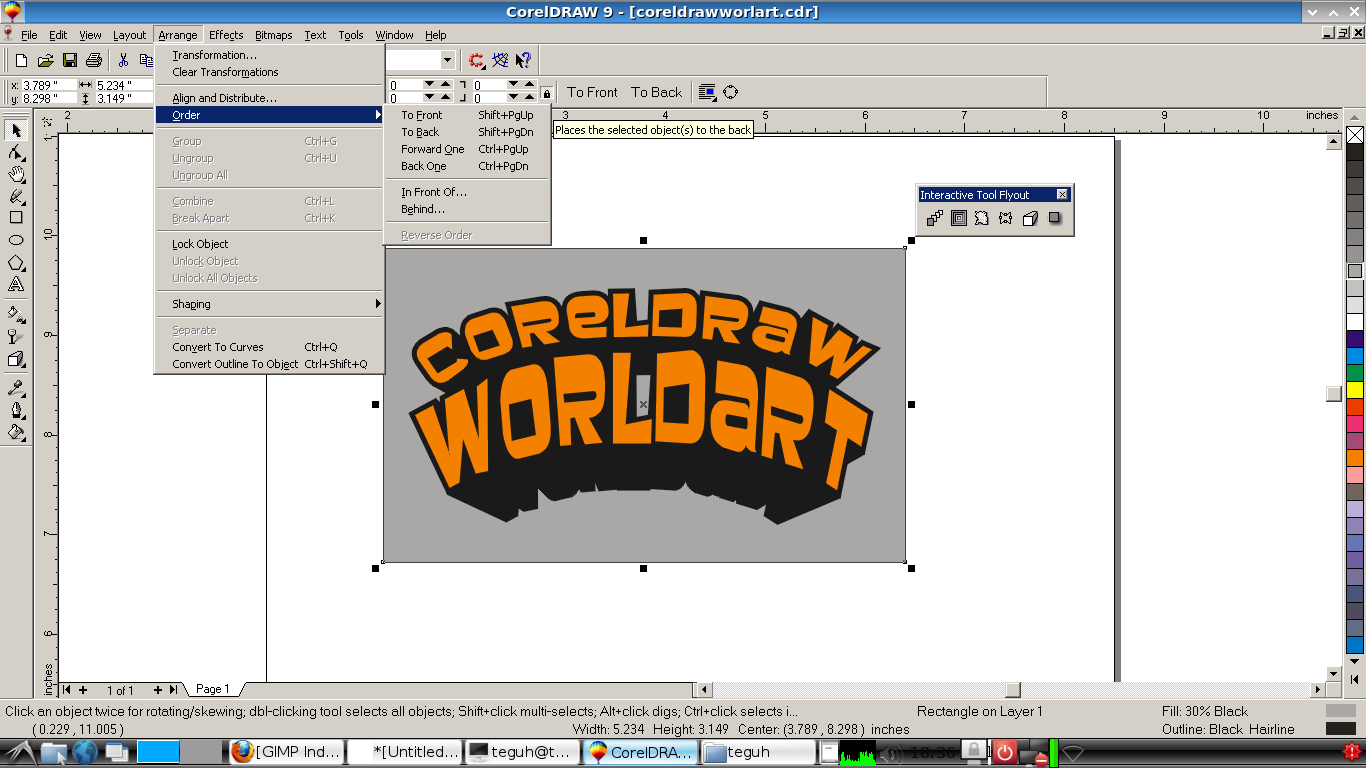The width and height of the screenshot is (1366, 768).
Task: Select the Interactive Extrude tool
Action: 1029,218
